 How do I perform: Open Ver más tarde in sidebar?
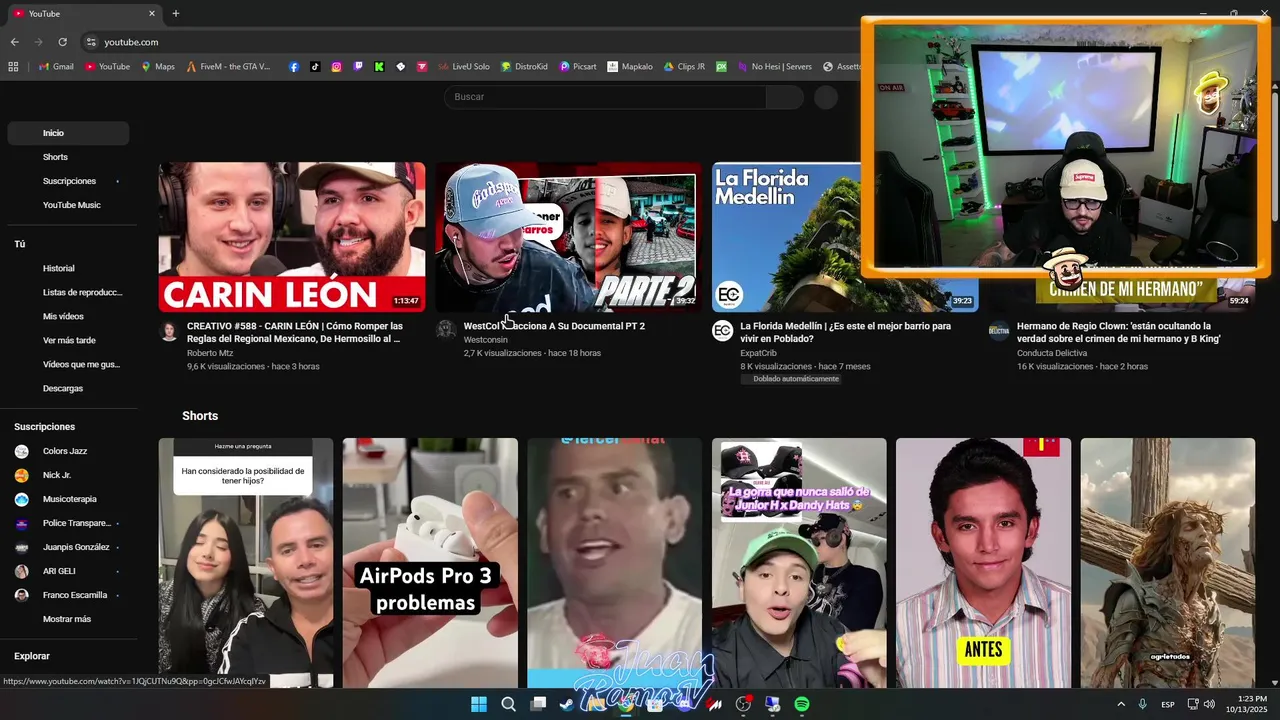68,340
